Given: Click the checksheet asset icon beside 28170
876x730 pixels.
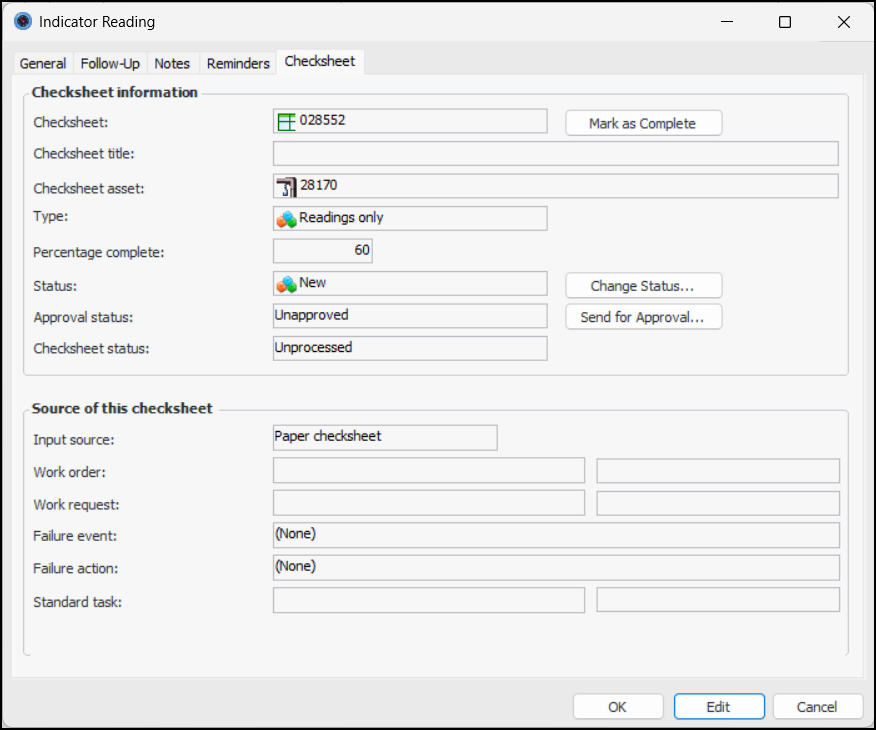Looking at the screenshot, I should 286,186.
